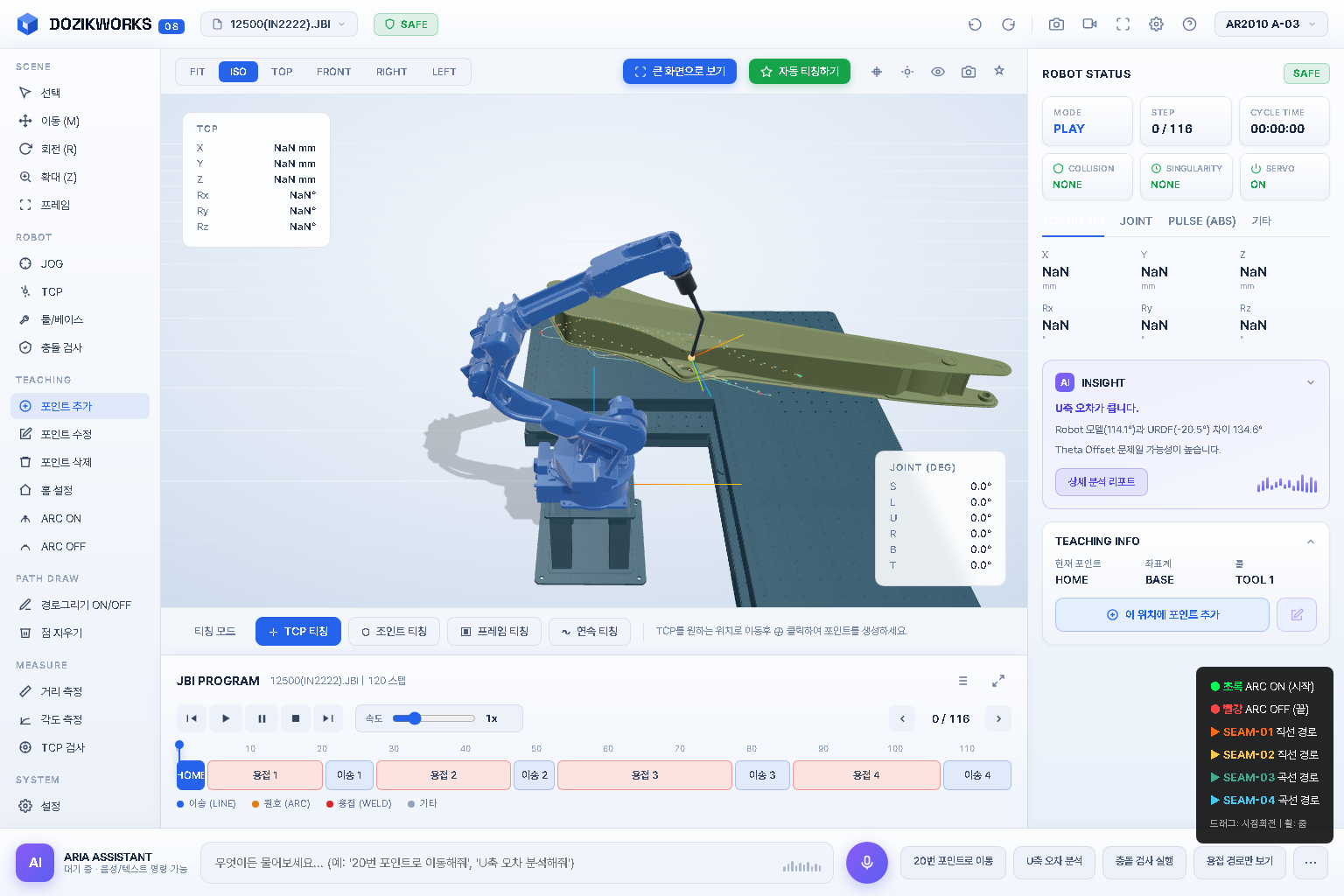Collapse the AI INSIGHT panel

(x=1311, y=382)
